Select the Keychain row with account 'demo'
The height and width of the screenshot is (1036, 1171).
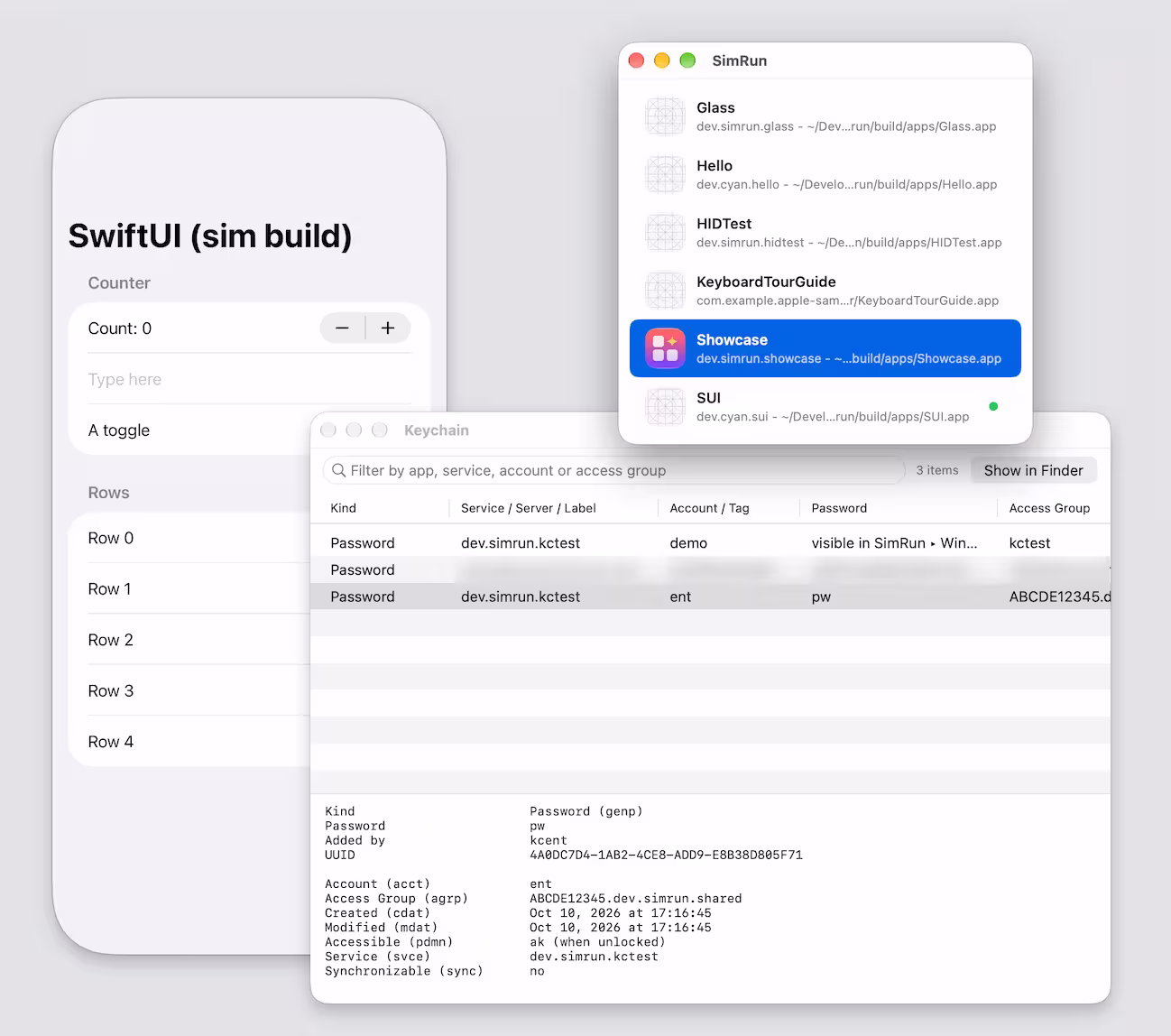[x=710, y=542]
